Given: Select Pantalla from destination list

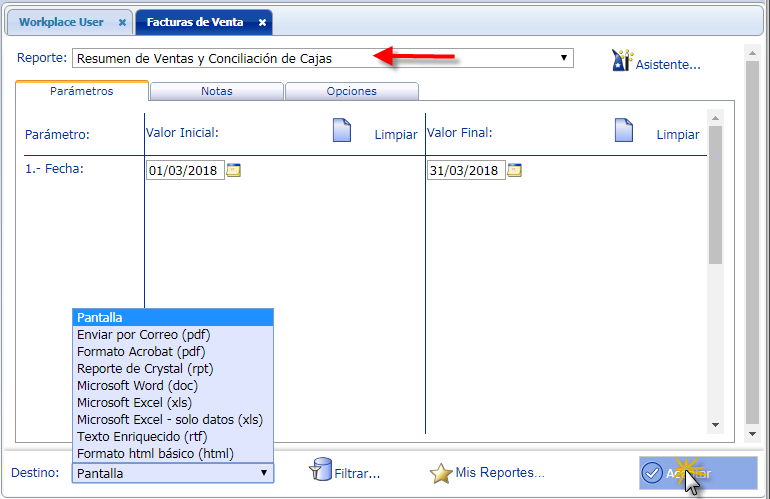Looking at the screenshot, I should tap(173, 318).
